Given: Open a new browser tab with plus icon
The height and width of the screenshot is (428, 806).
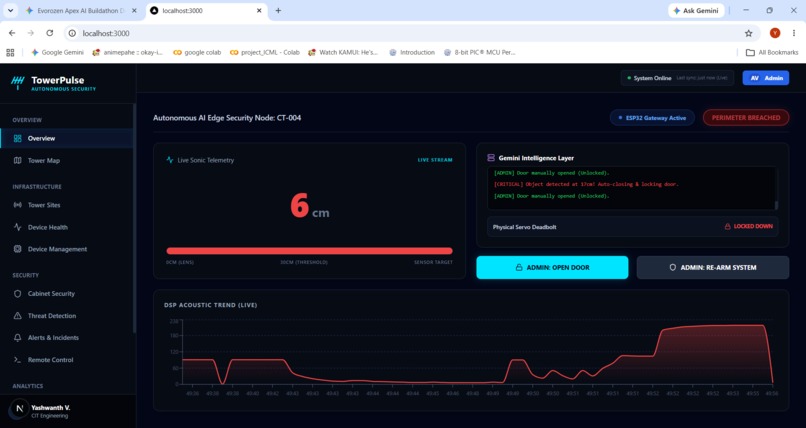Looking at the screenshot, I should 278,10.
